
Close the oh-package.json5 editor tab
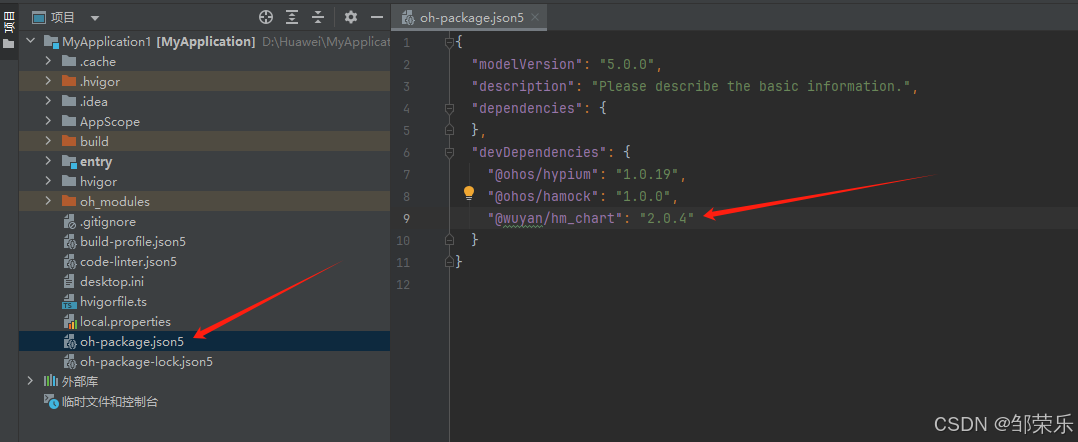[x=536, y=17]
